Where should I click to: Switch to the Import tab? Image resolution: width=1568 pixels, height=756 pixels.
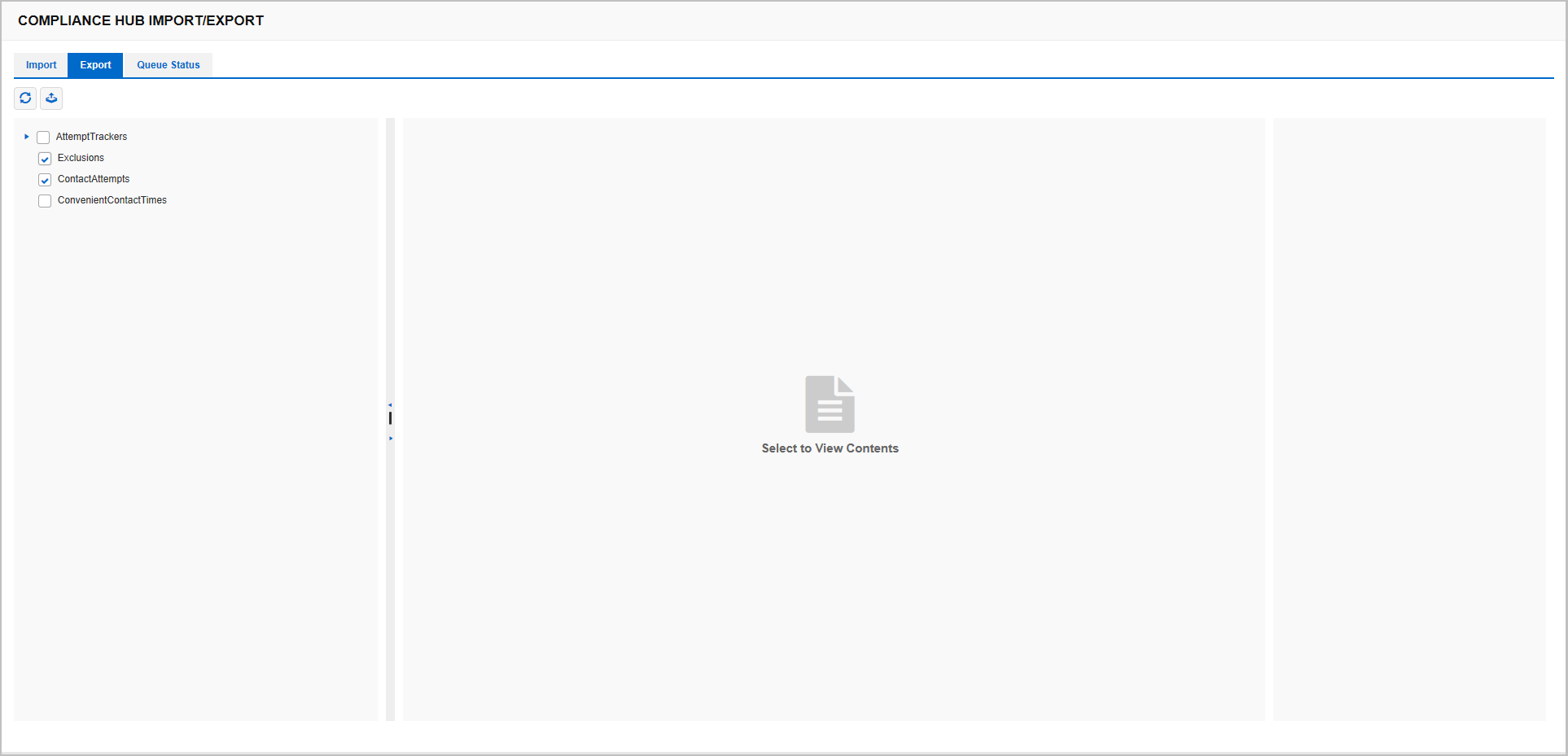[40, 65]
